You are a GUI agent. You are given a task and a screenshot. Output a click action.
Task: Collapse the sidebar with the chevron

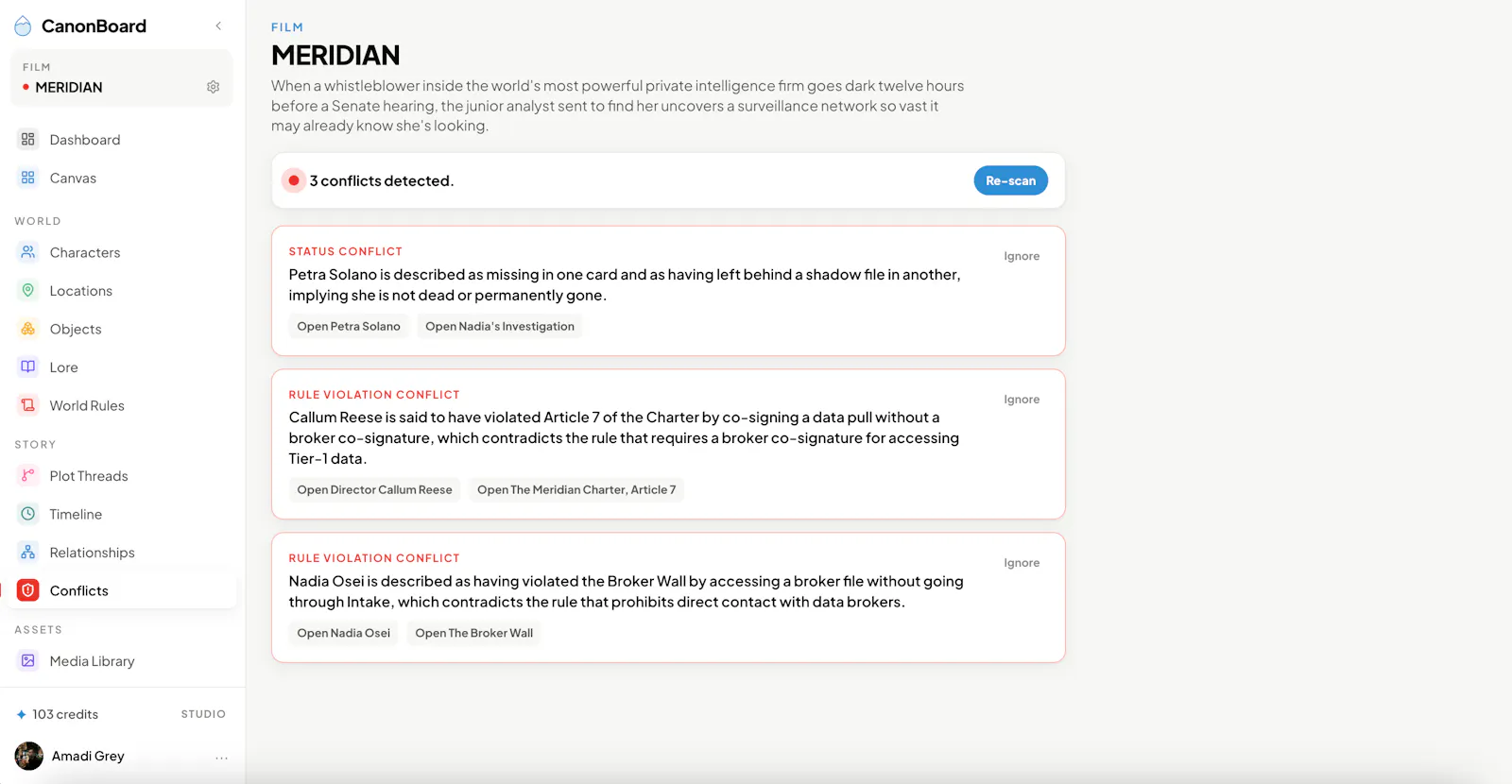tap(218, 26)
